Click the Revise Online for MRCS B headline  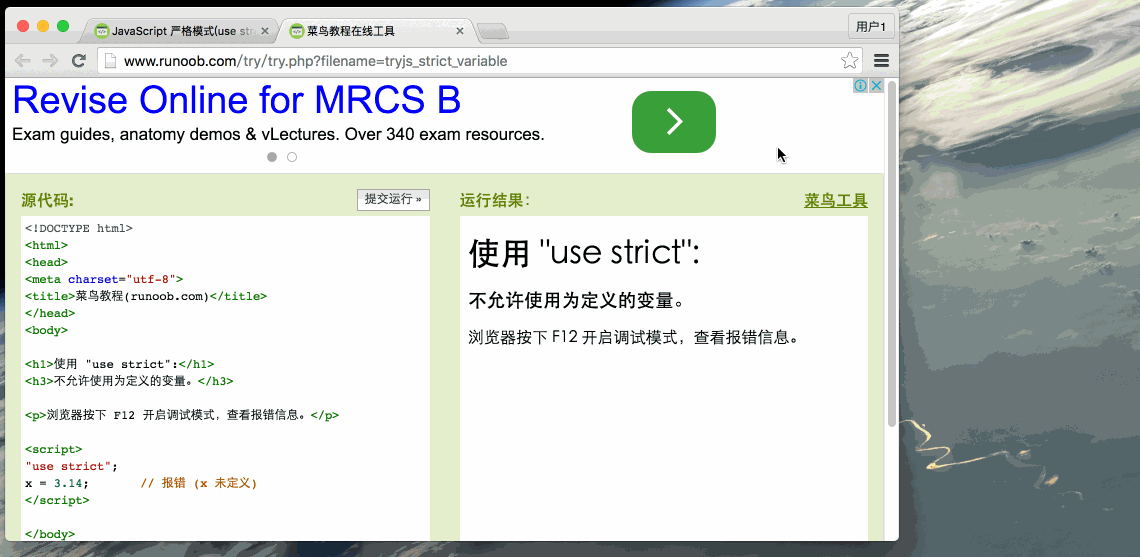(237, 100)
